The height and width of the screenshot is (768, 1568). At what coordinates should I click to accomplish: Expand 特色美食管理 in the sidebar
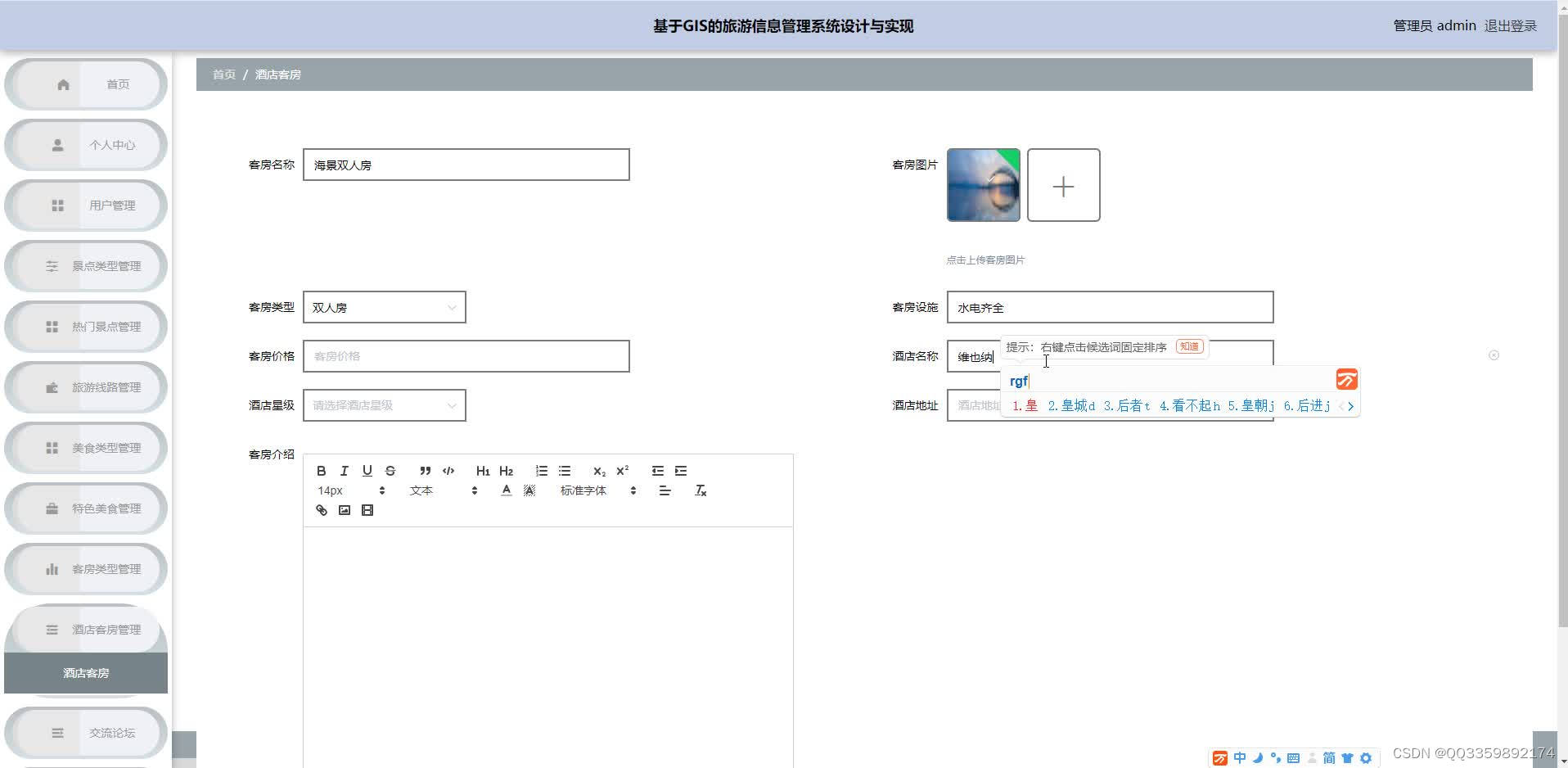point(86,508)
